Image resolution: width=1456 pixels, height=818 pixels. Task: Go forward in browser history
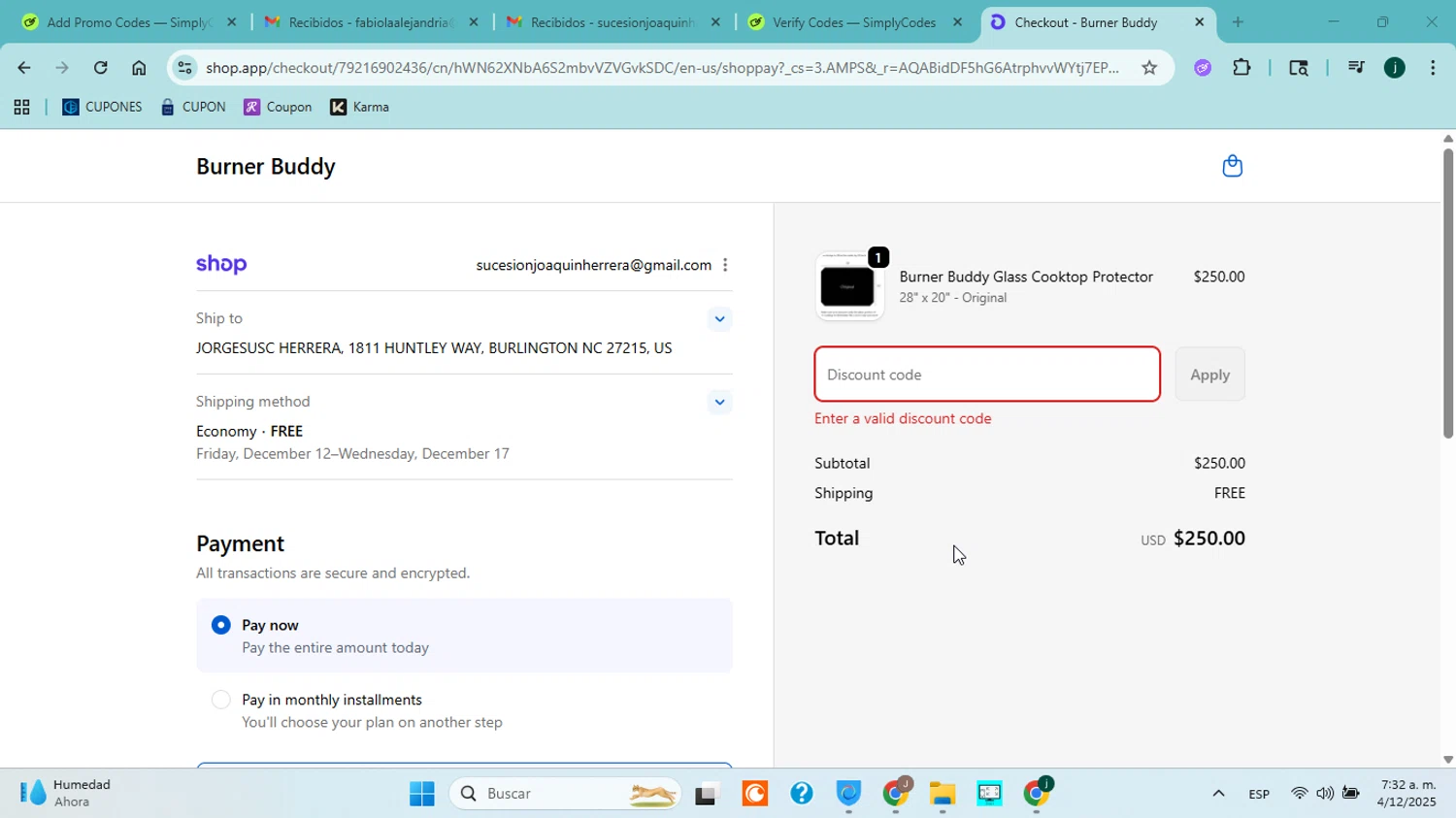point(62,67)
